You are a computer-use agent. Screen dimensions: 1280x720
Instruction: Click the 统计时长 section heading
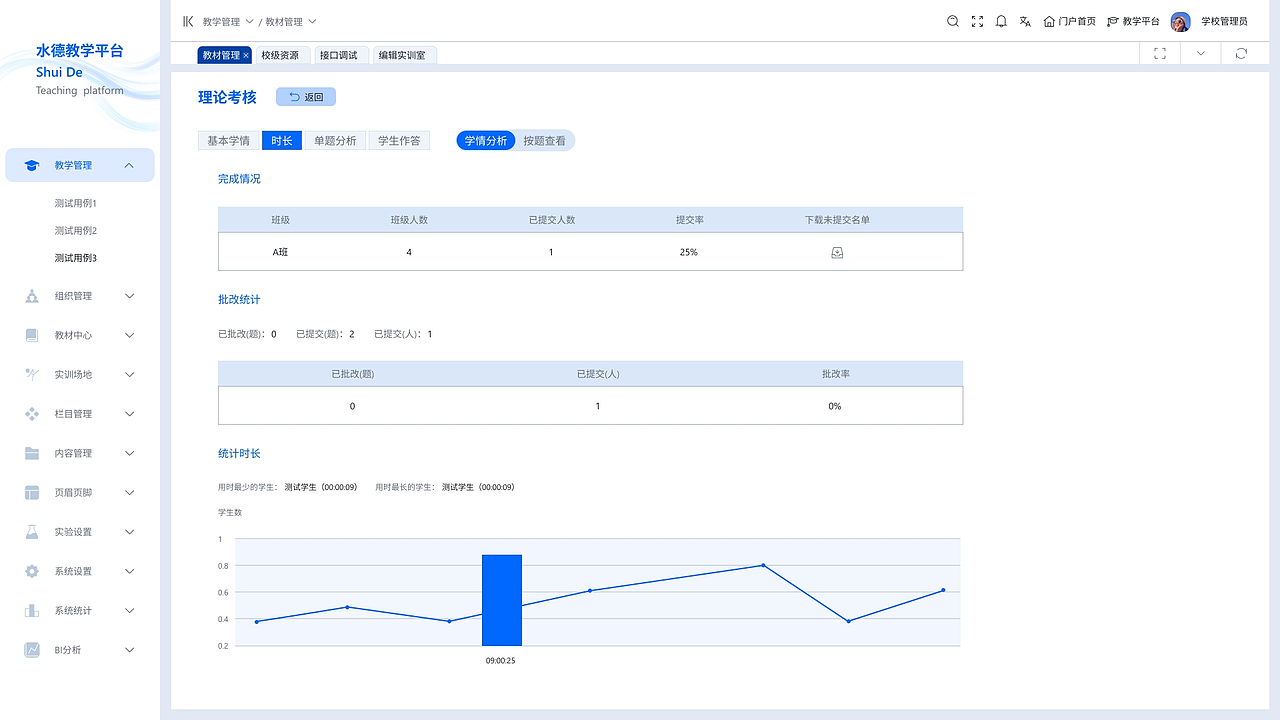click(239, 454)
